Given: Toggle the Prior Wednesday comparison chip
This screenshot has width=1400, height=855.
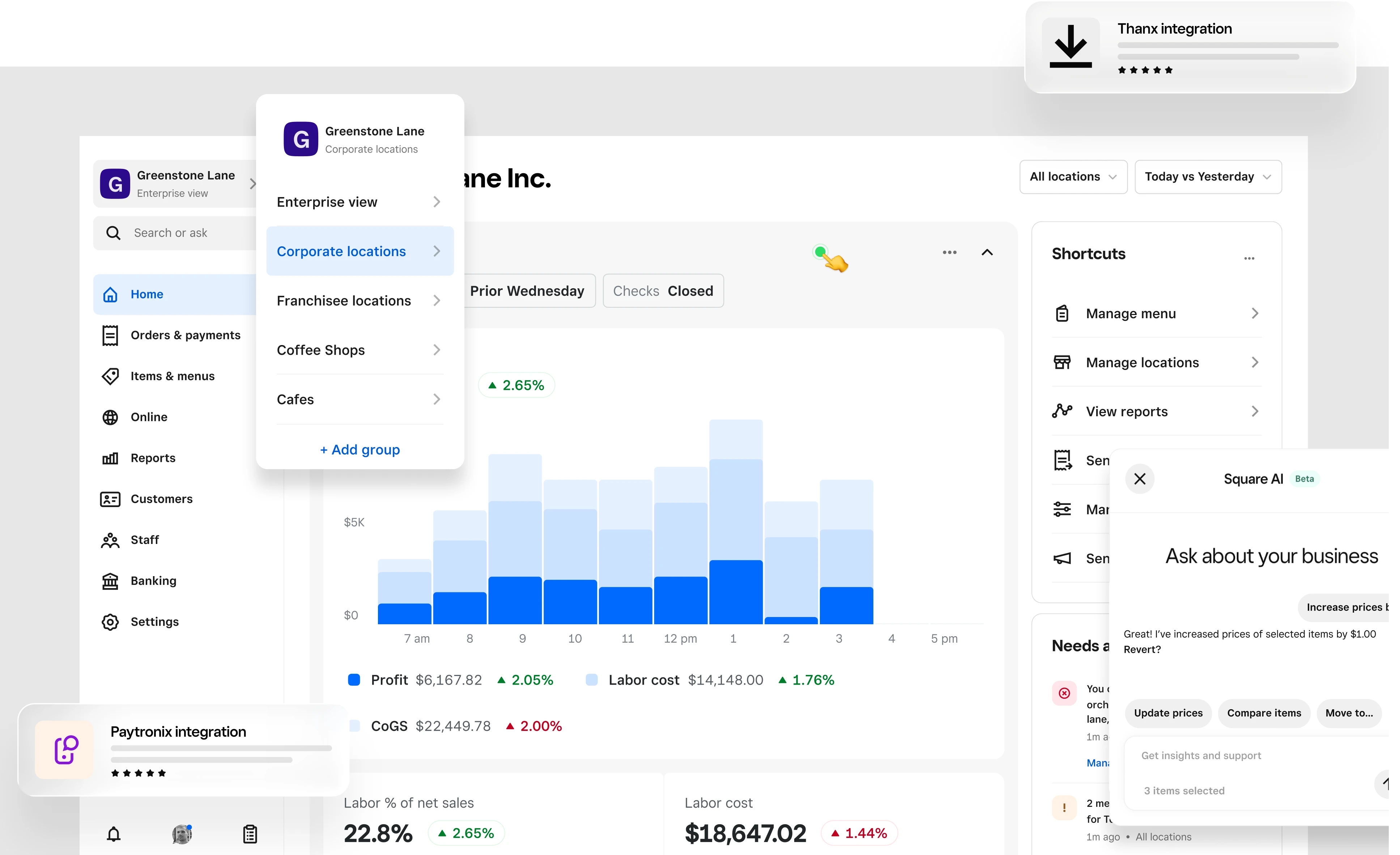Looking at the screenshot, I should tap(527, 291).
